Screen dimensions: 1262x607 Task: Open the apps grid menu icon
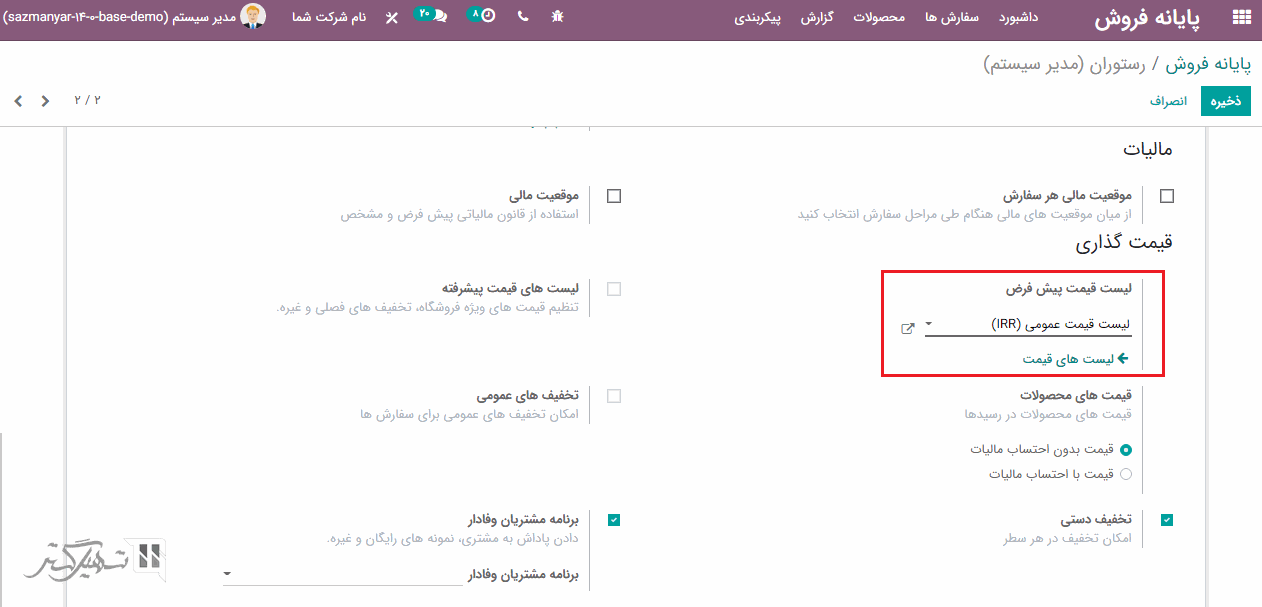pyautogui.click(x=1241, y=17)
